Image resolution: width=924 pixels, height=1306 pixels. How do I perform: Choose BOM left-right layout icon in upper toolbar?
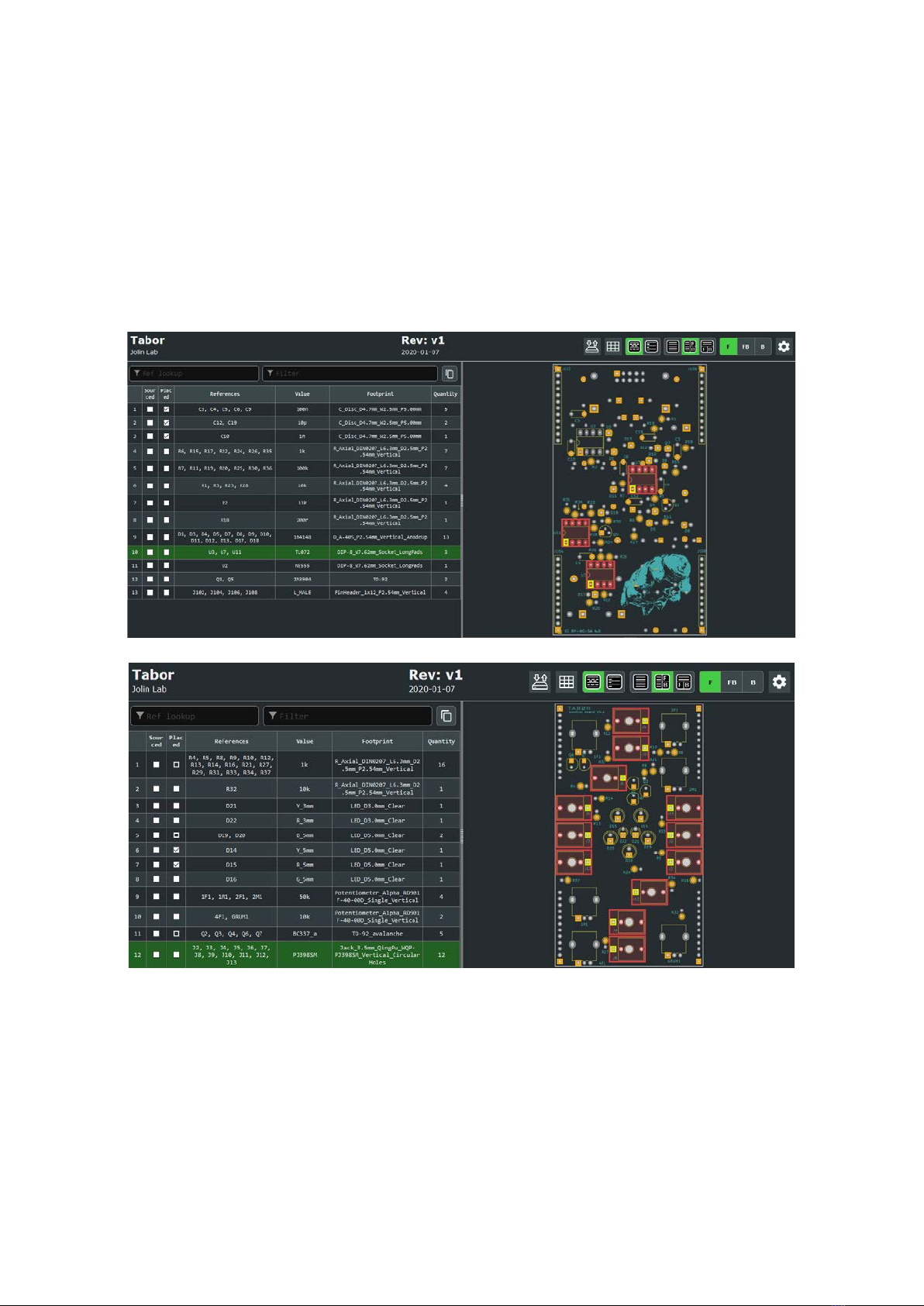(690, 346)
